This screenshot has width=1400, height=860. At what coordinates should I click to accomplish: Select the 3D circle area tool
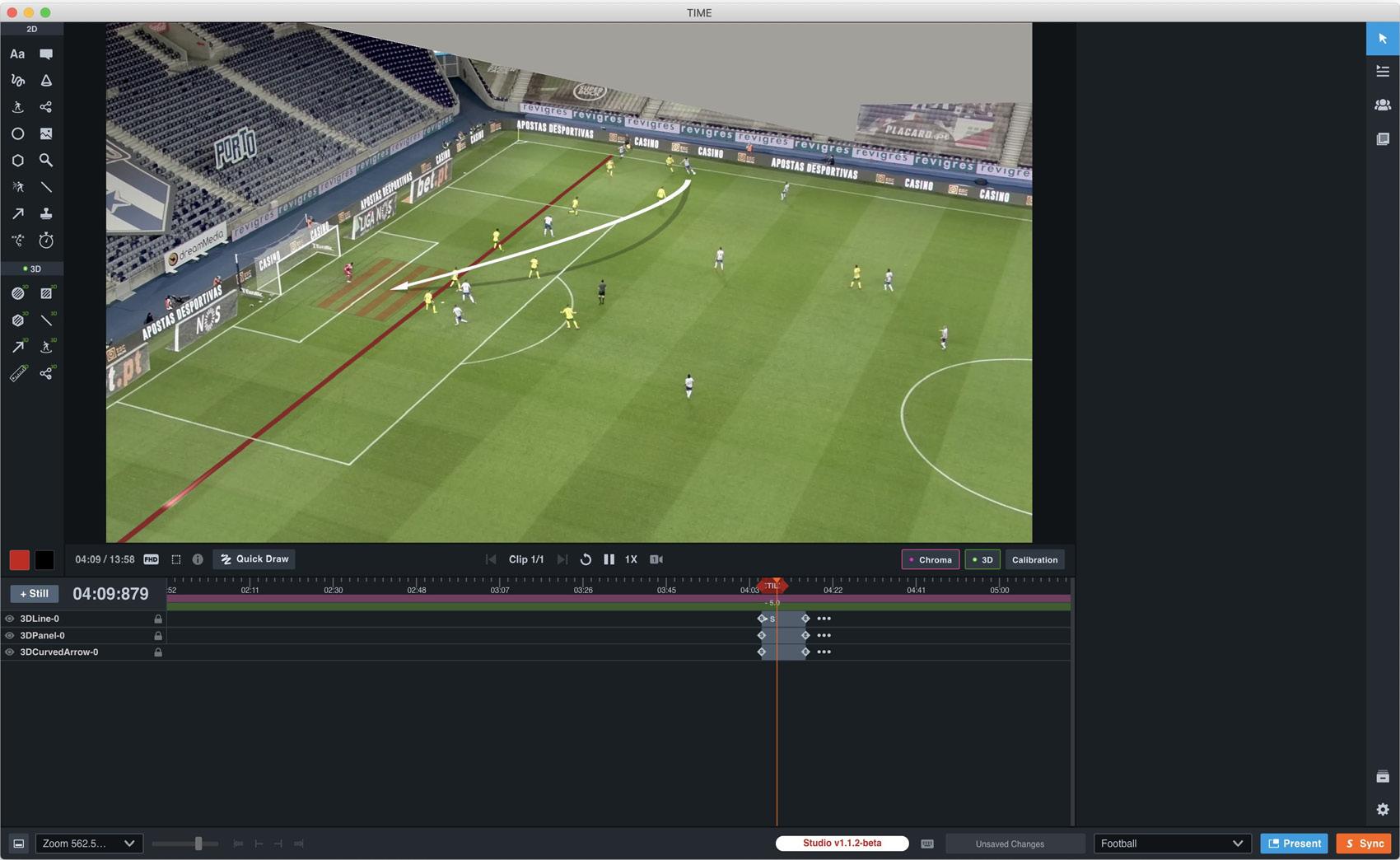pyautogui.click(x=18, y=293)
